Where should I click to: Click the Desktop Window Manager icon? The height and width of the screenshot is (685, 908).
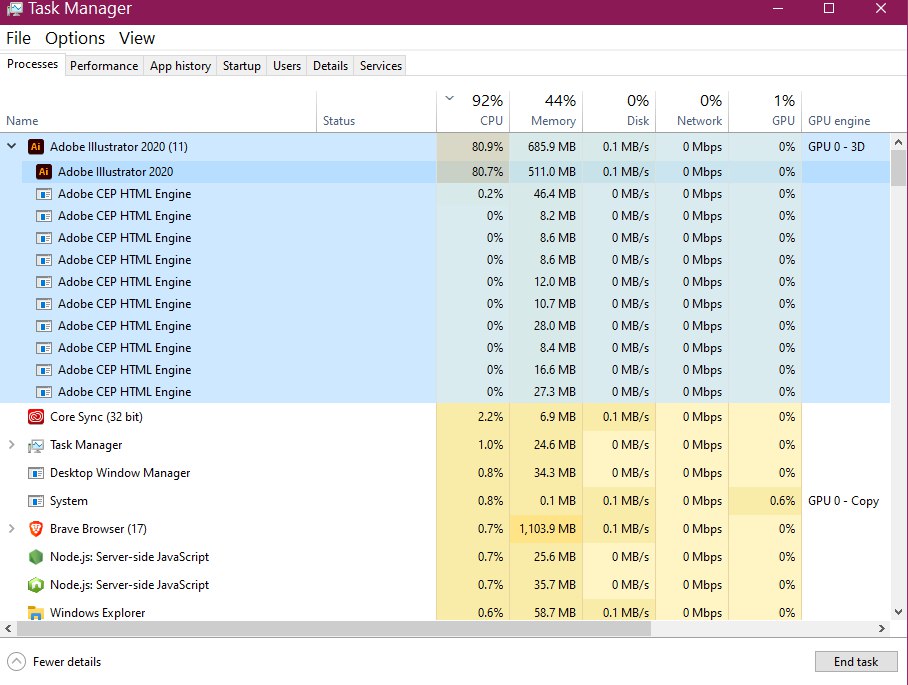tap(36, 473)
